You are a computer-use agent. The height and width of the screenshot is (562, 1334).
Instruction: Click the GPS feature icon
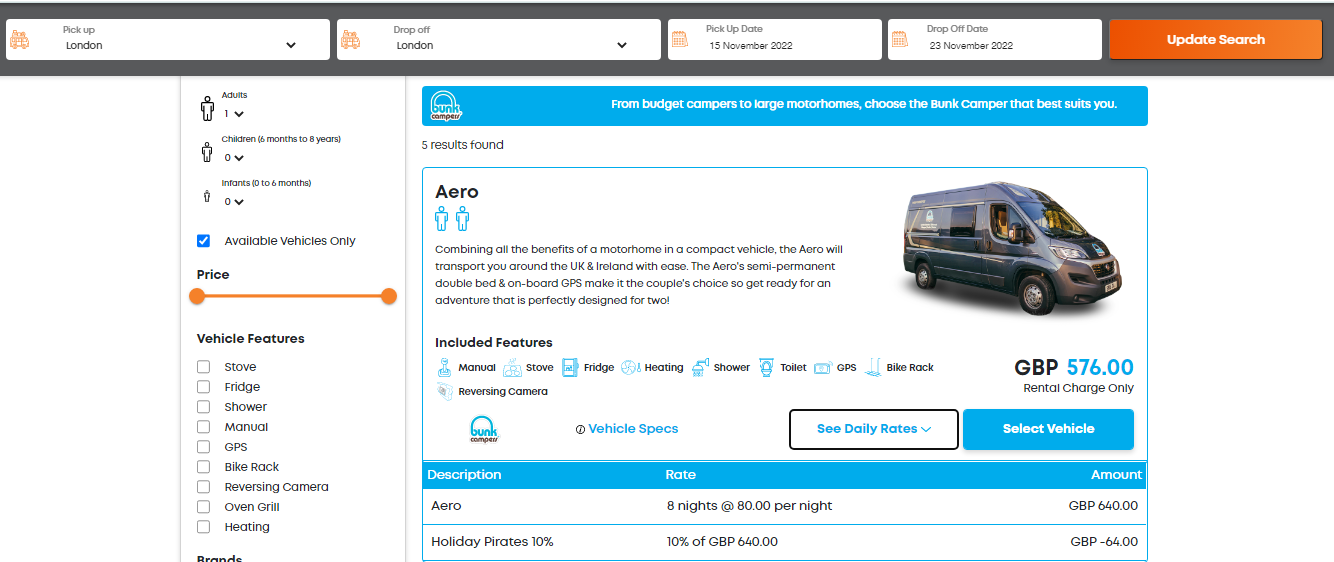(x=823, y=367)
